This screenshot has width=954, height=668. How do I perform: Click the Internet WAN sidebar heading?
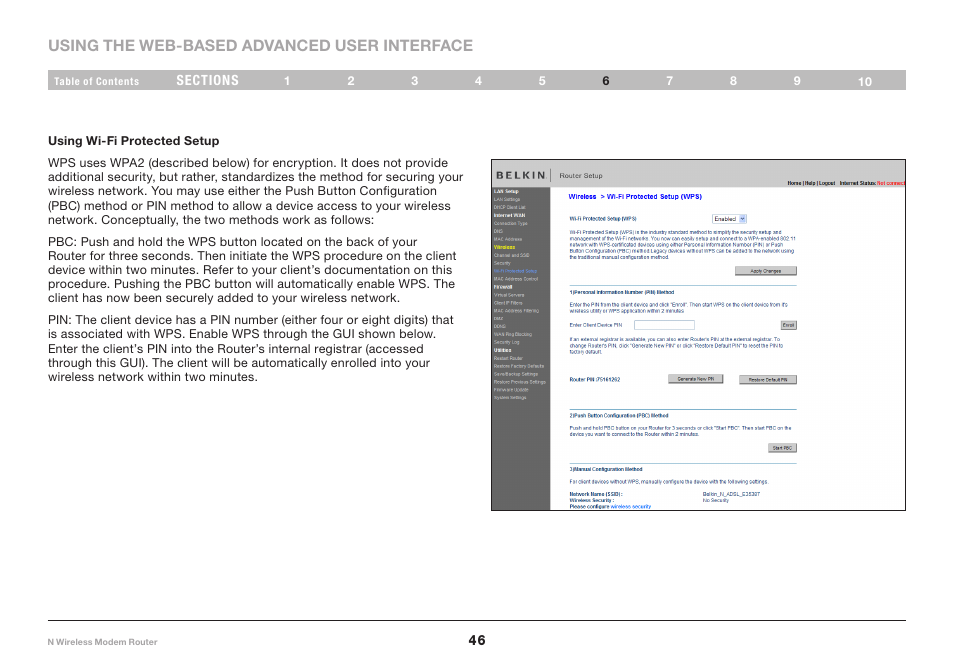click(509, 215)
